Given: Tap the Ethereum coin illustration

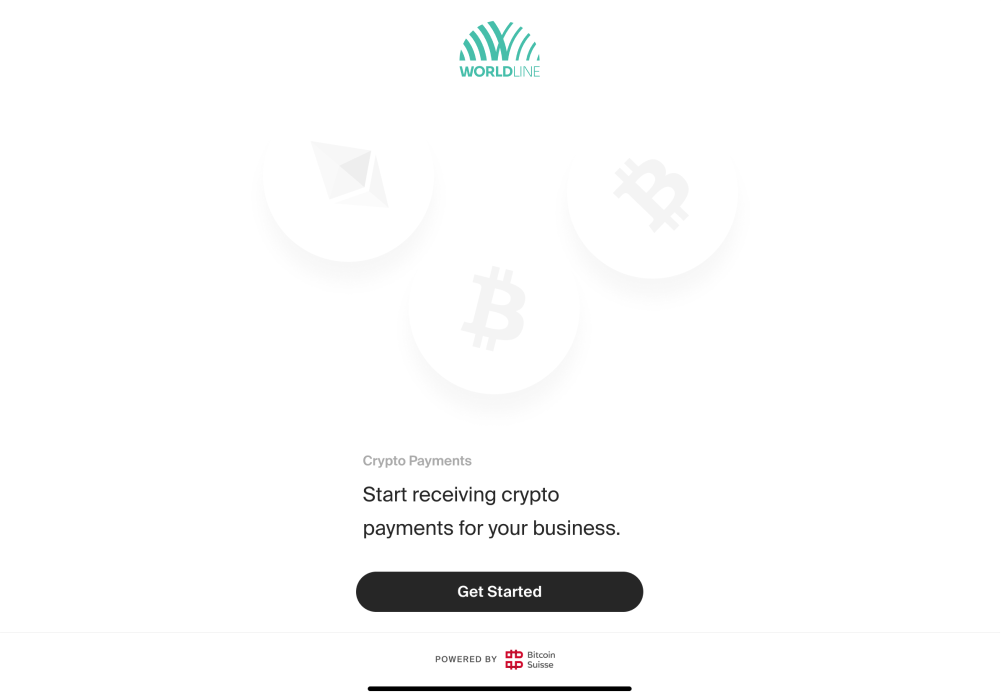Looking at the screenshot, I should click(x=349, y=184).
